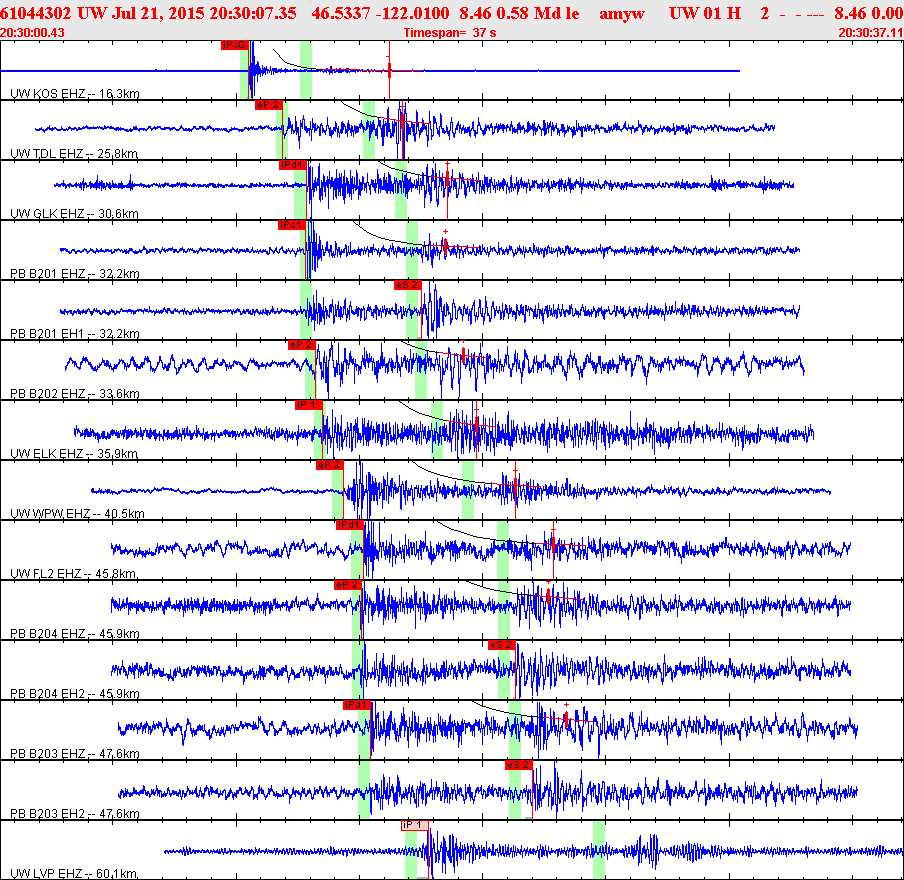Image resolution: width=904 pixels, height=880 pixels.
Task: Select the UW TDL EHZ station label
Action: (x=74, y=153)
